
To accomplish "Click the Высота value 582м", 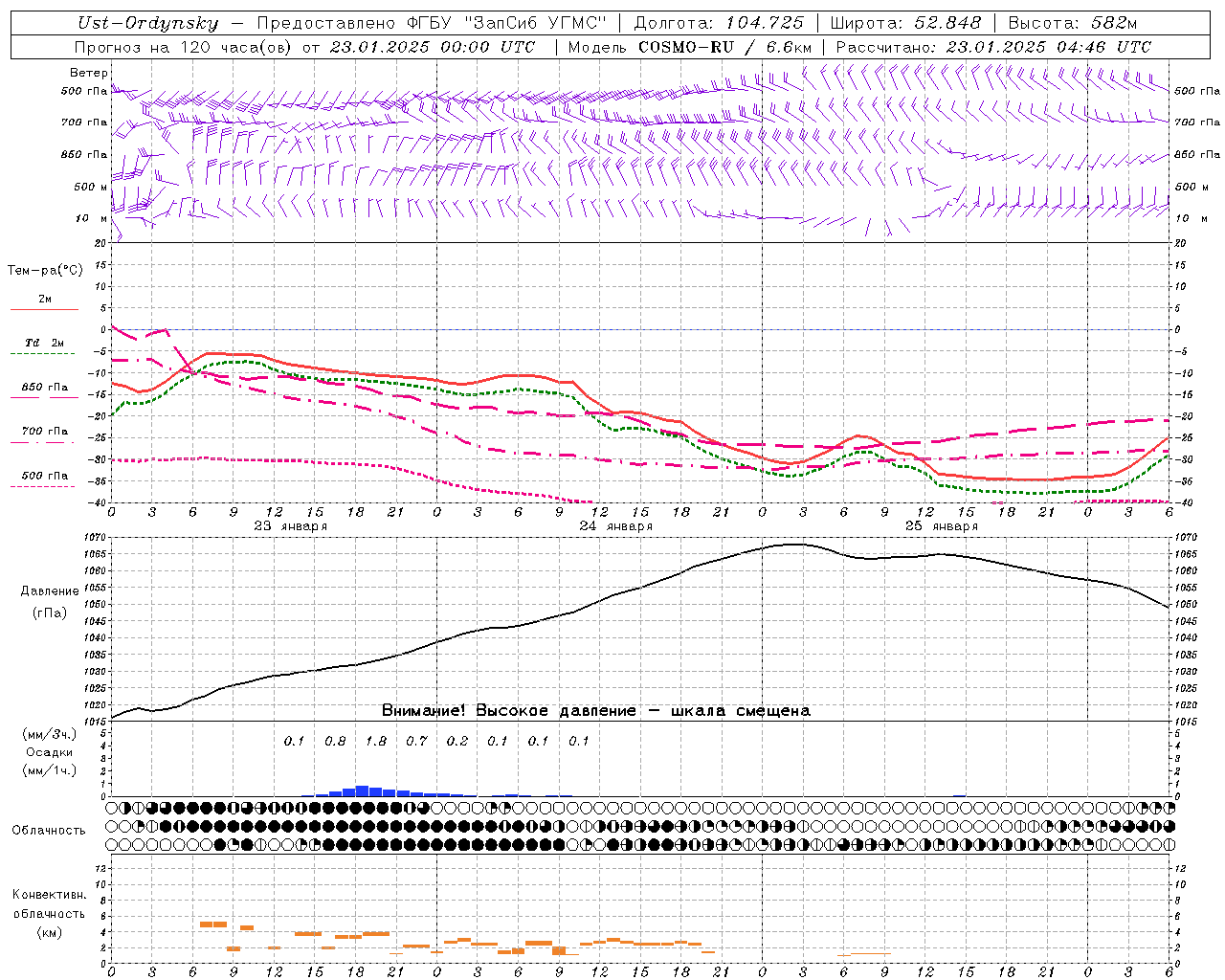I will [1113, 23].
